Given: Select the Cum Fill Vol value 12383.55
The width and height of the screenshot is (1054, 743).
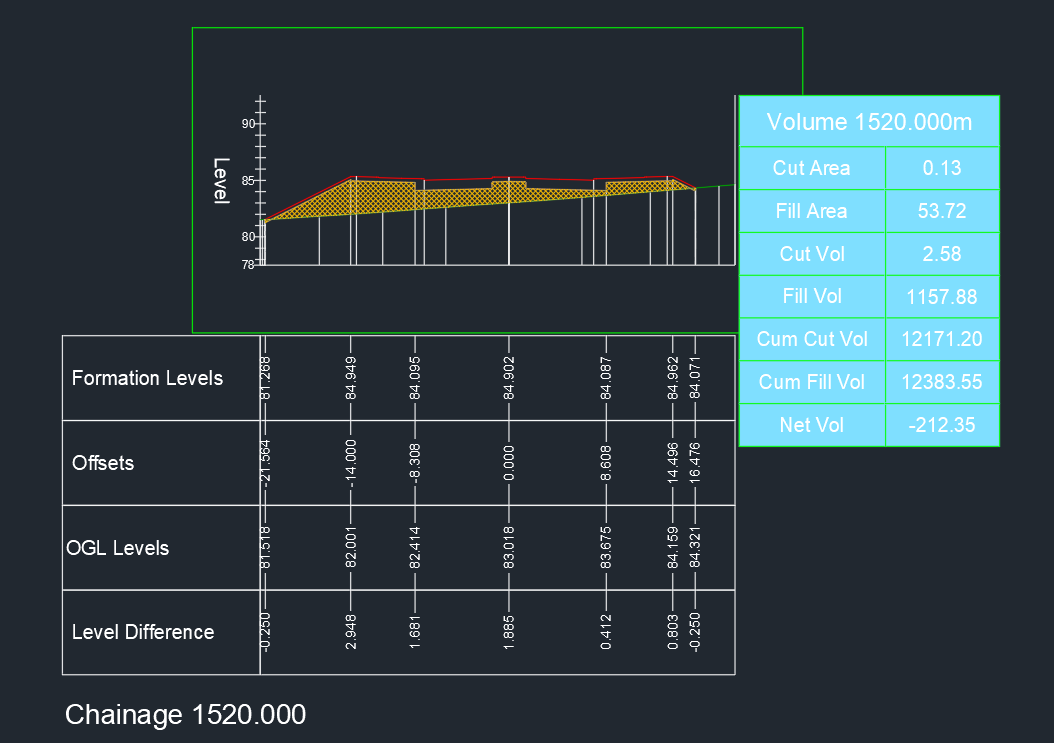Looking at the screenshot, I should 942,382.
